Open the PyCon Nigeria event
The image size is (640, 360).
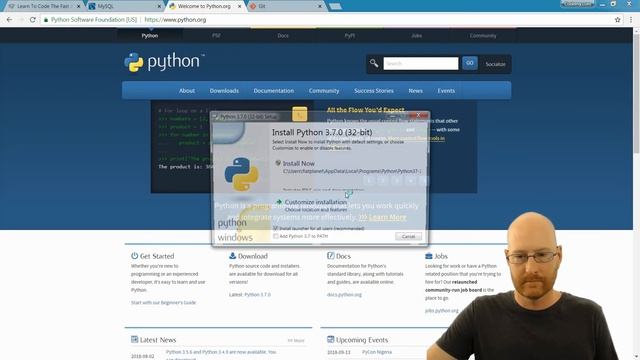point(377,352)
